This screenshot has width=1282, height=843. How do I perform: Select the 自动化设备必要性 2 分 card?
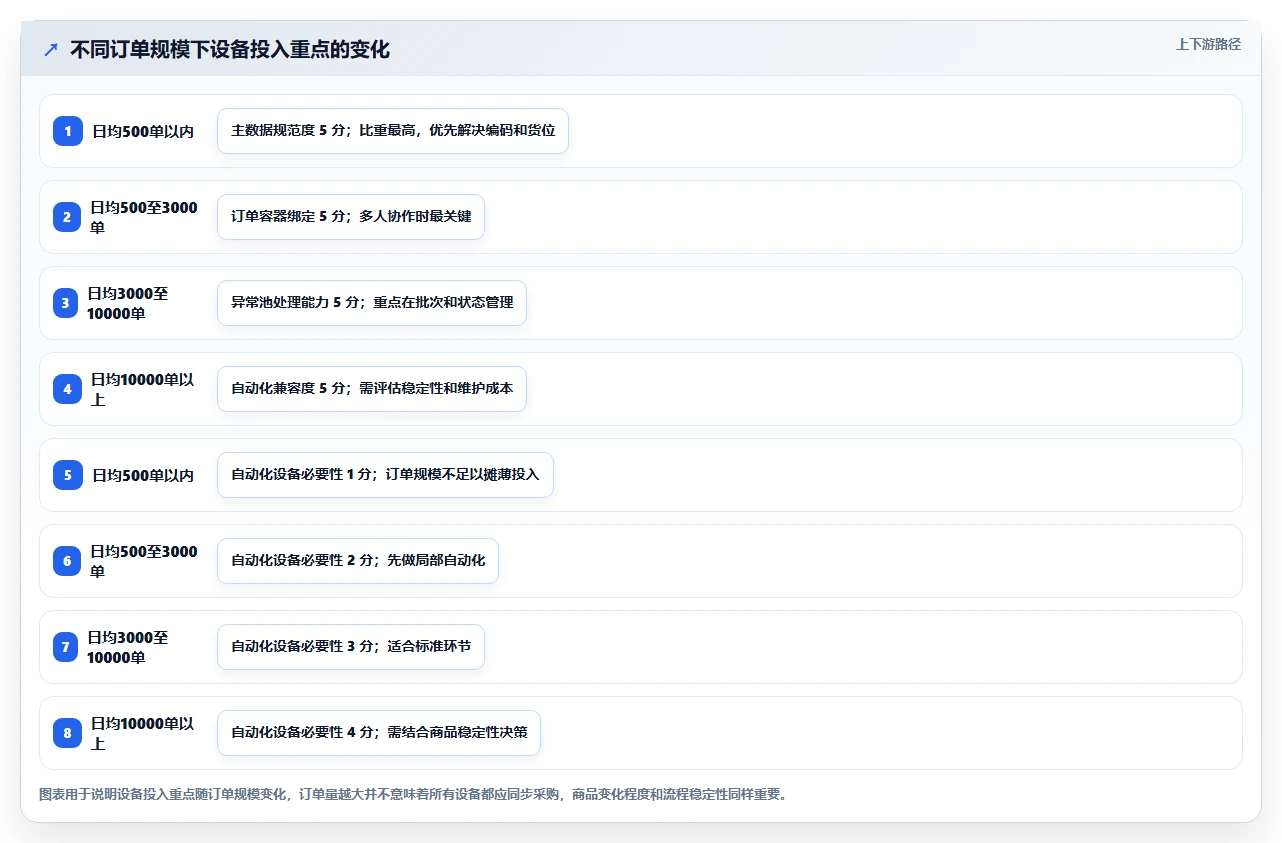pyautogui.click(x=358, y=561)
